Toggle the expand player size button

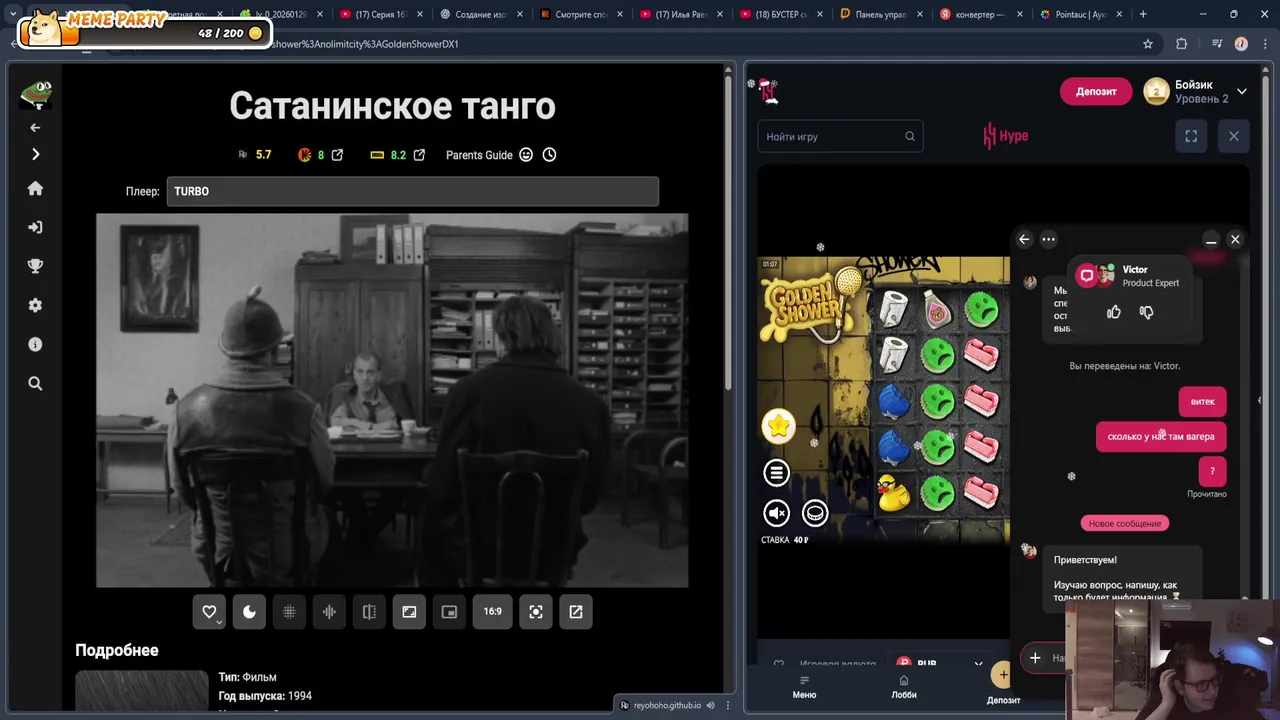(409, 612)
